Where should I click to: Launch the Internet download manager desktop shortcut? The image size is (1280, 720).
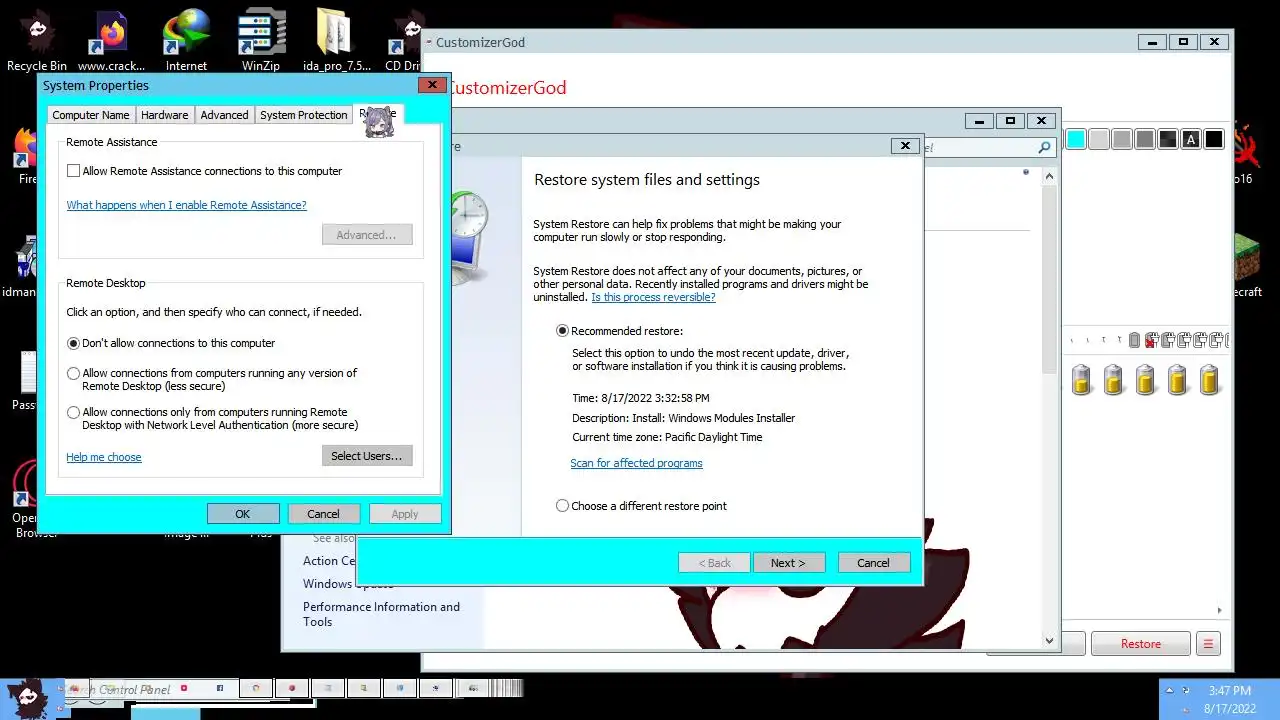186,40
